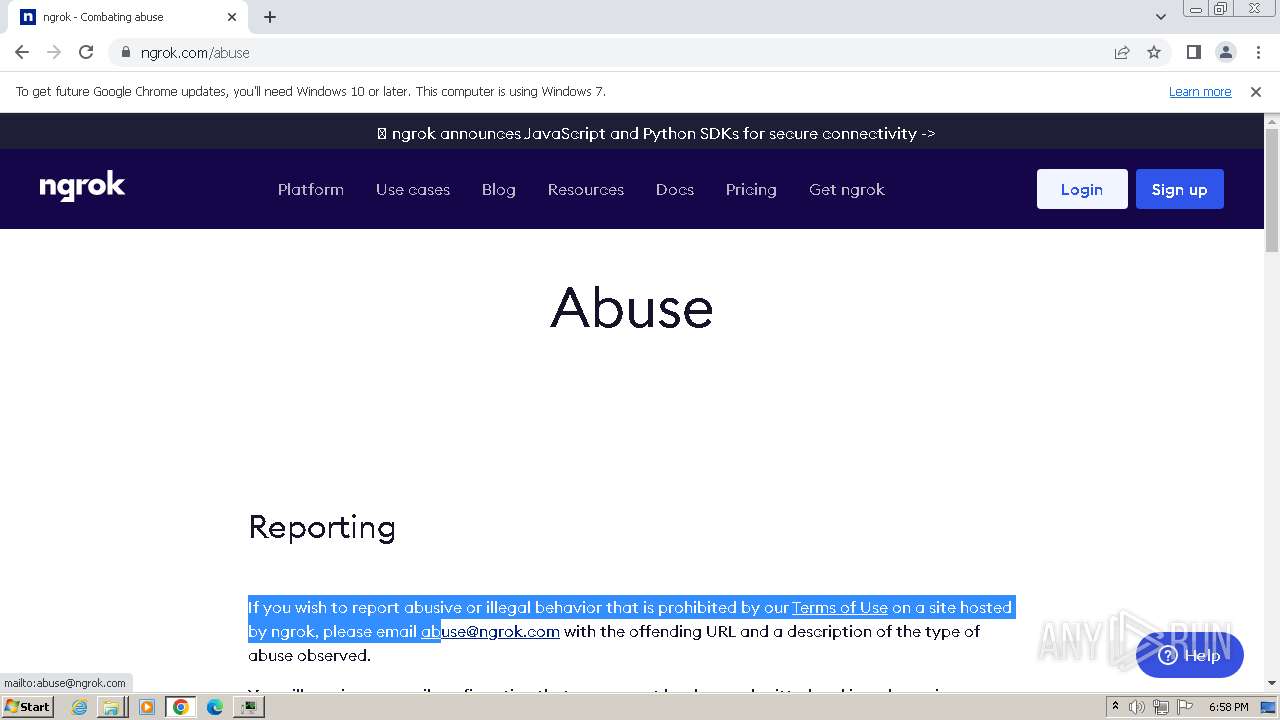The width and height of the screenshot is (1280, 720).
Task: Open the volume control tray icon
Action: click(x=1137, y=707)
